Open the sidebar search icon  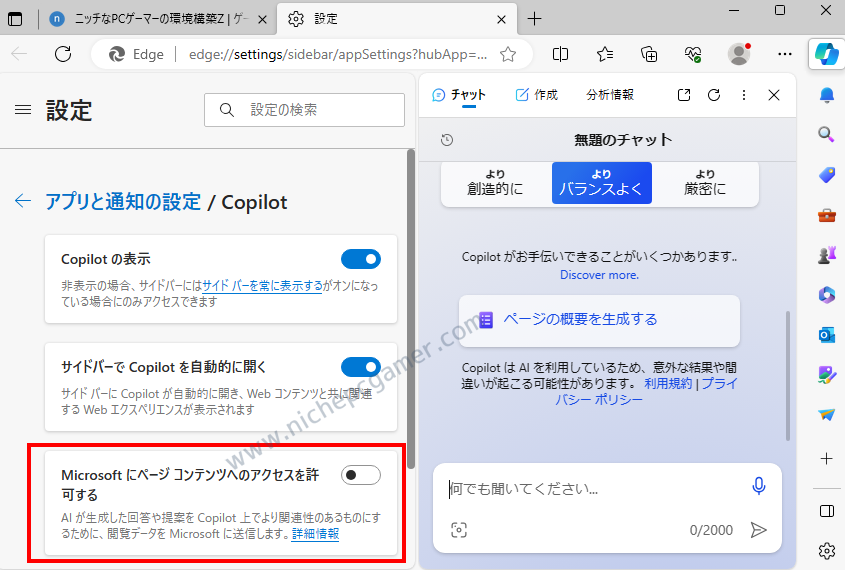pos(826,134)
